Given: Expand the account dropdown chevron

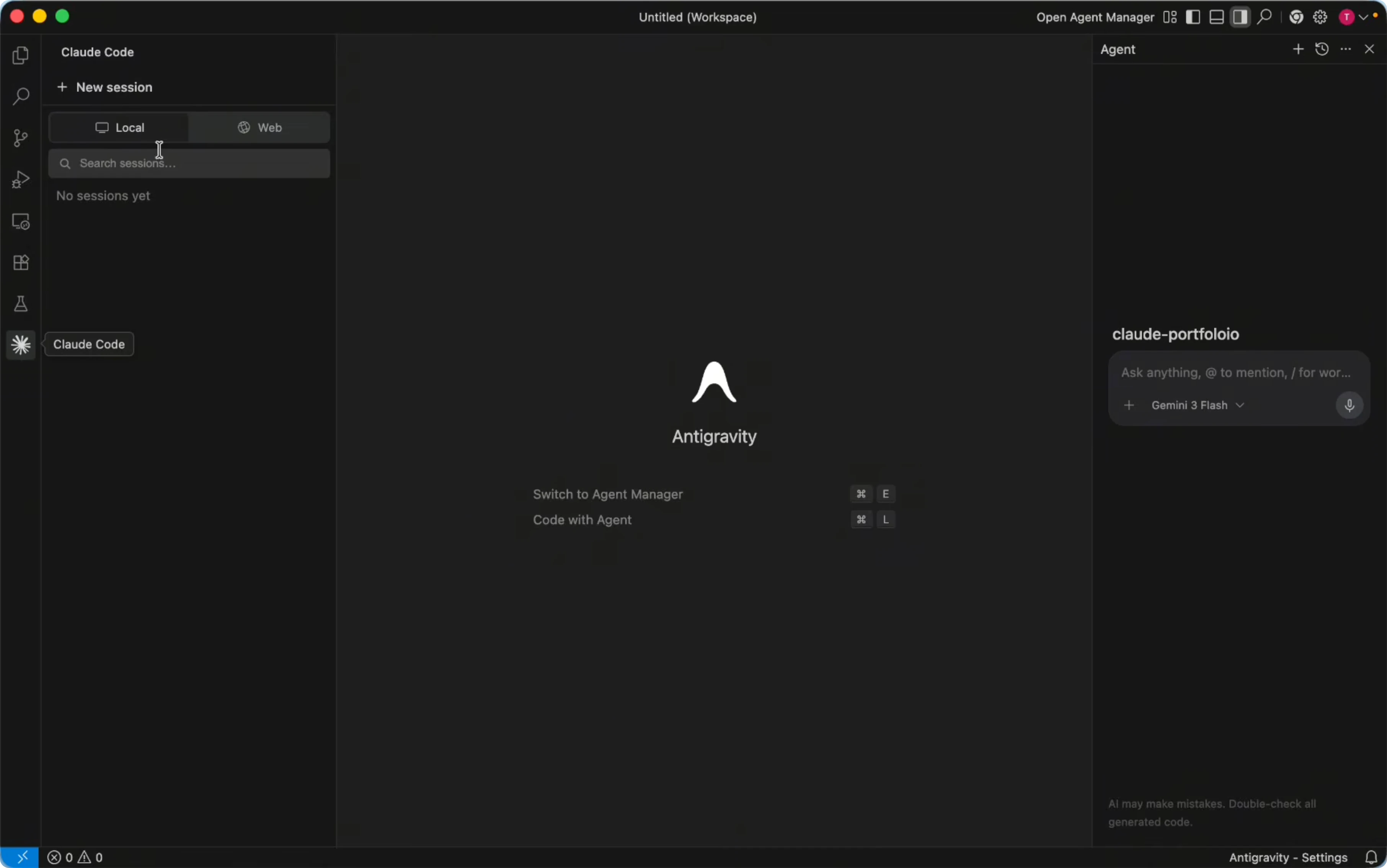Looking at the screenshot, I should click(1363, 17).
